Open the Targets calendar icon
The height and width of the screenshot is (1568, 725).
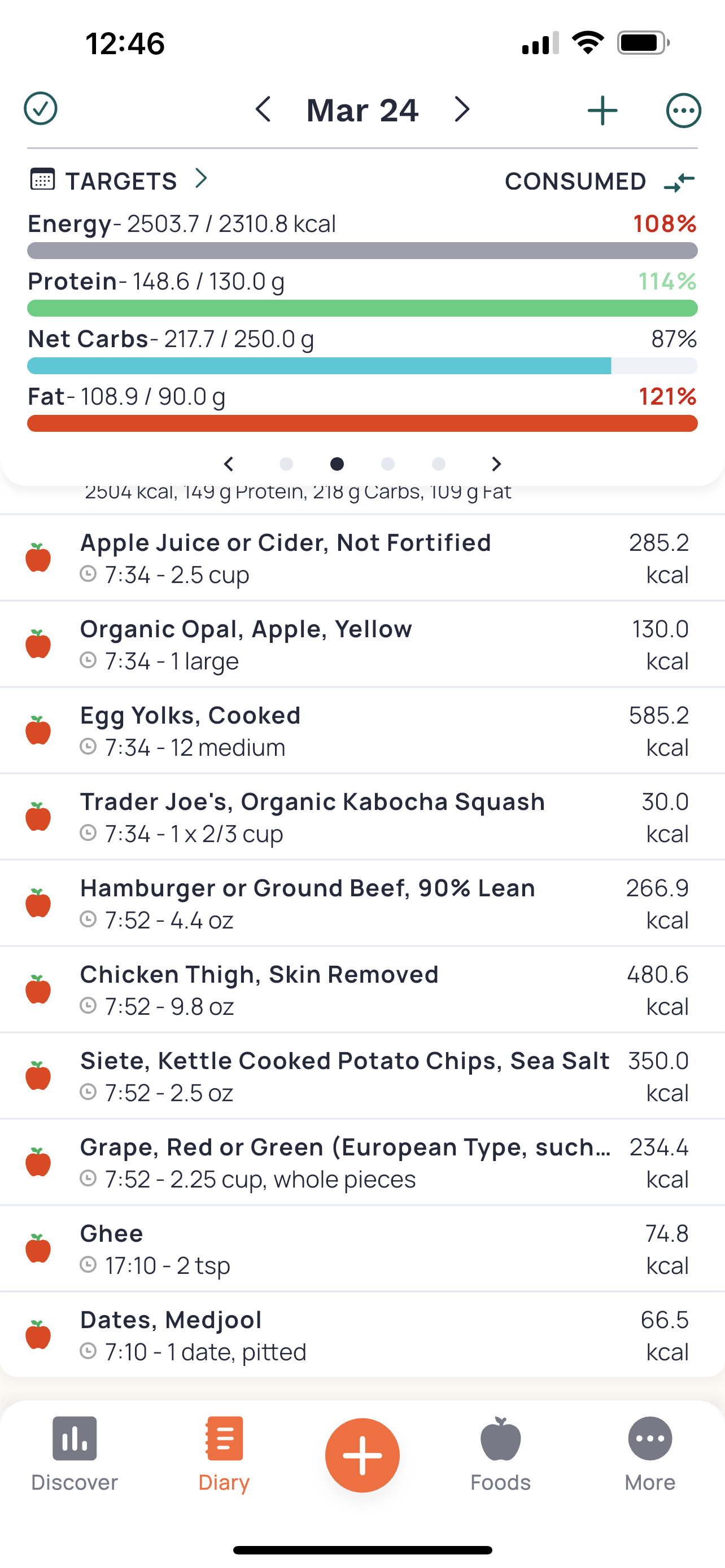pos(42,179)
